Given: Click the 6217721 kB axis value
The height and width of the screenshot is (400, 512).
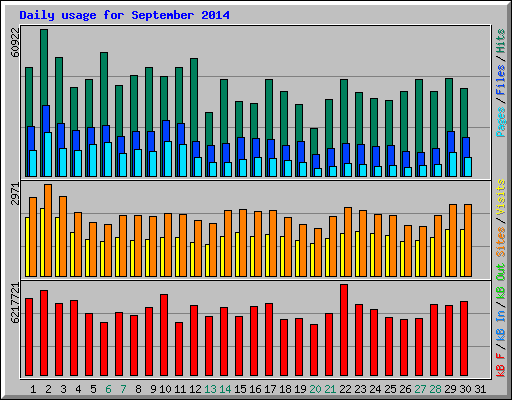Looking at the screenshot, I should (x=15, y=303).
